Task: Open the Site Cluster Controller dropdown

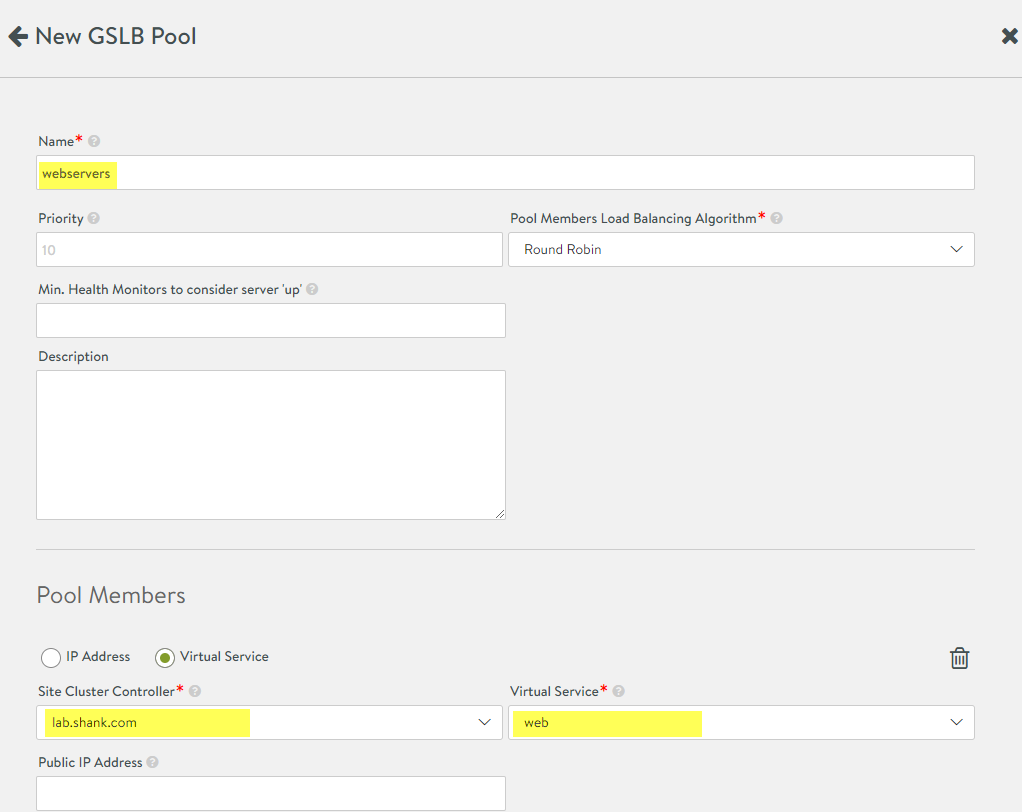Action: pos(269,722)
